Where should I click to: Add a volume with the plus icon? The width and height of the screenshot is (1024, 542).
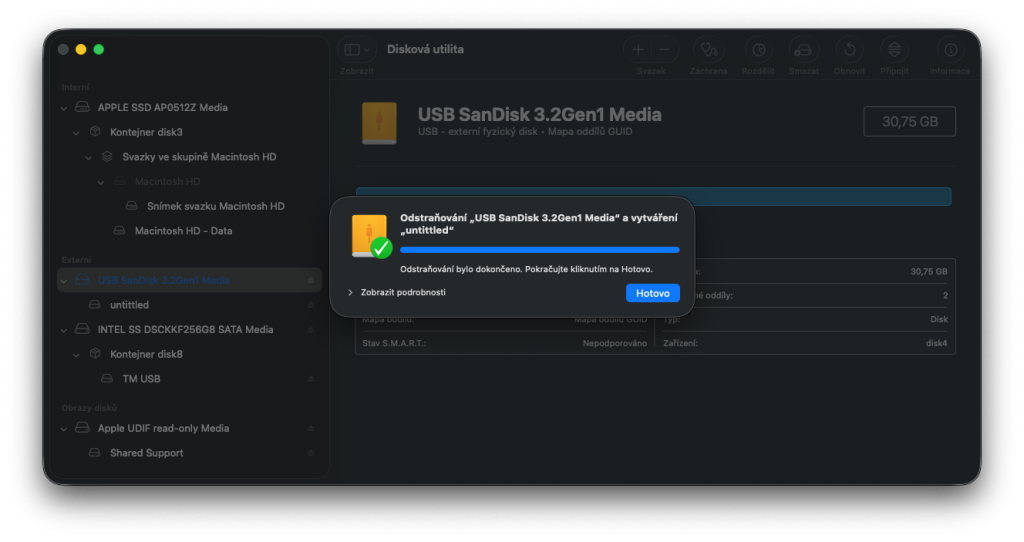639,50
